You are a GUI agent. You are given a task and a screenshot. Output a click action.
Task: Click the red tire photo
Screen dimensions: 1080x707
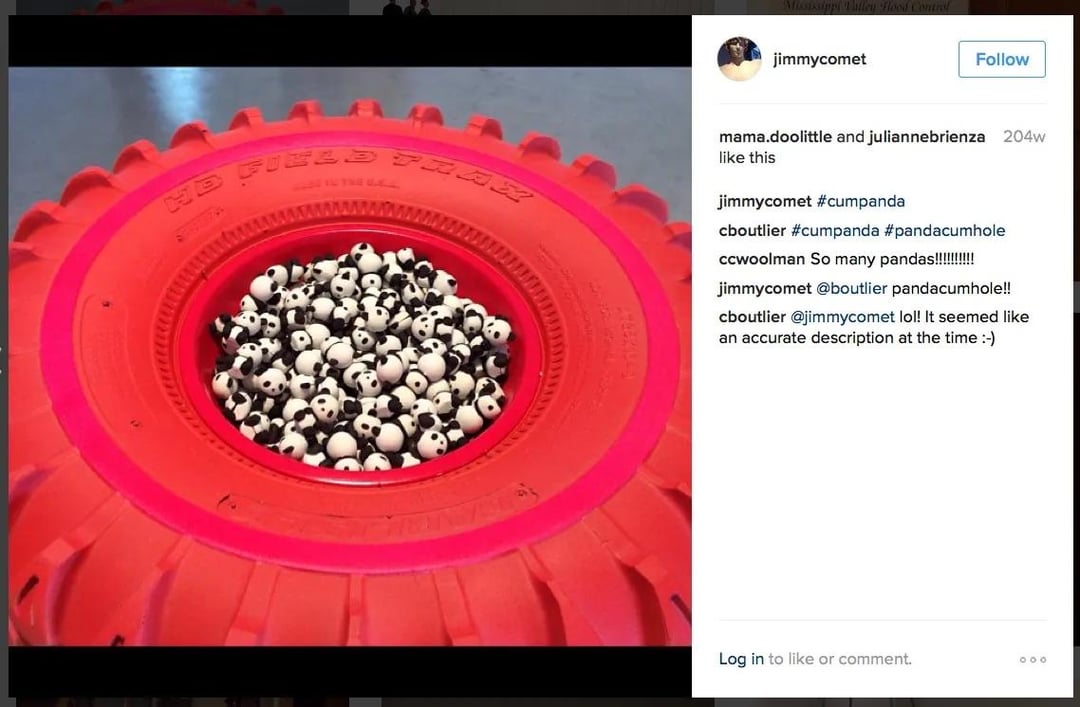coord(350,356)
